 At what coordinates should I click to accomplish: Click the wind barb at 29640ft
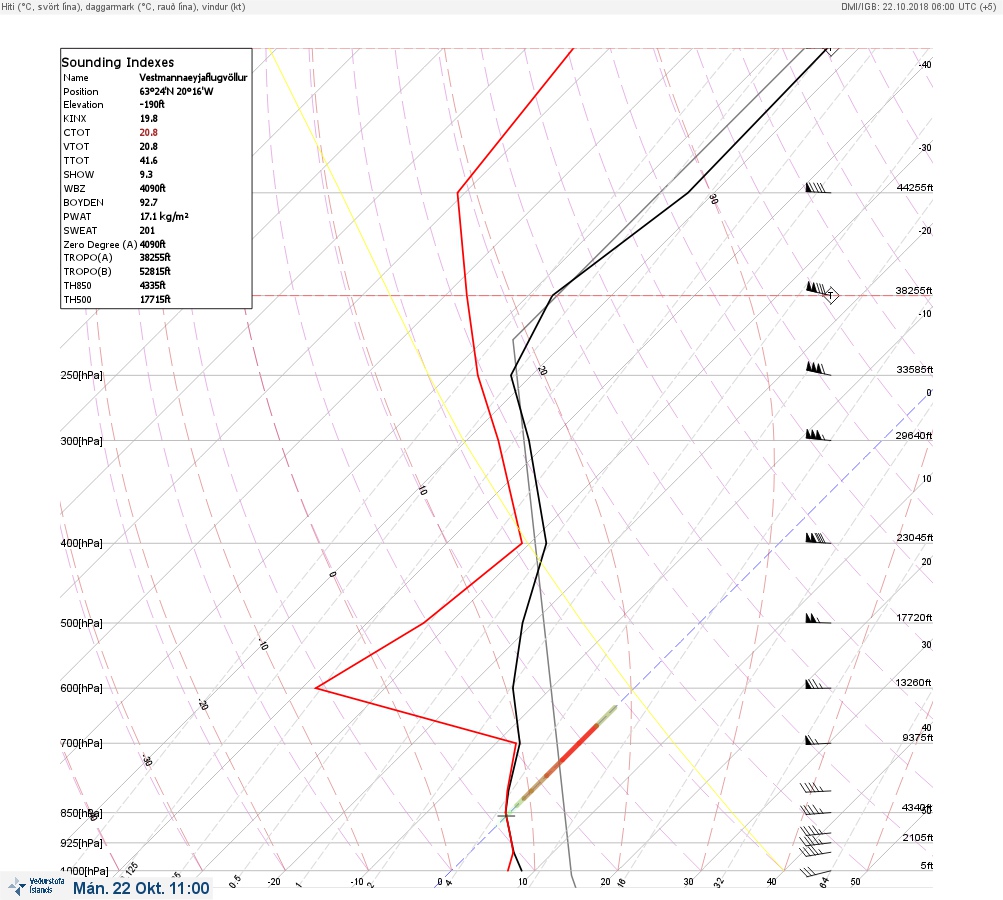(817, 436)
